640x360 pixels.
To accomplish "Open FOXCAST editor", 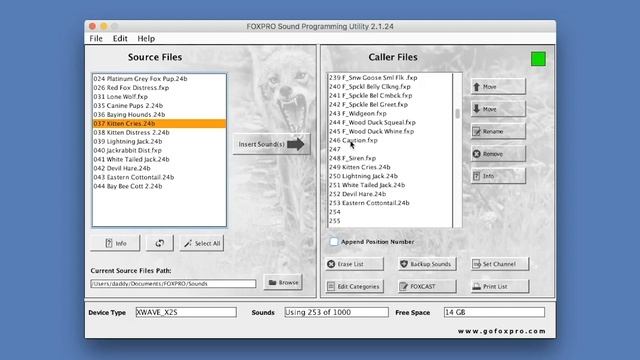I will pos(427,287).
